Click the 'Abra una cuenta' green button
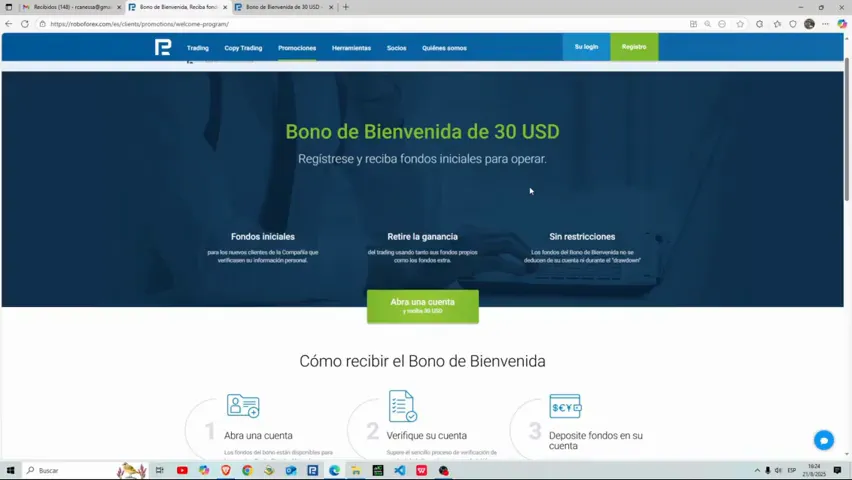 [x=423, y=306]
